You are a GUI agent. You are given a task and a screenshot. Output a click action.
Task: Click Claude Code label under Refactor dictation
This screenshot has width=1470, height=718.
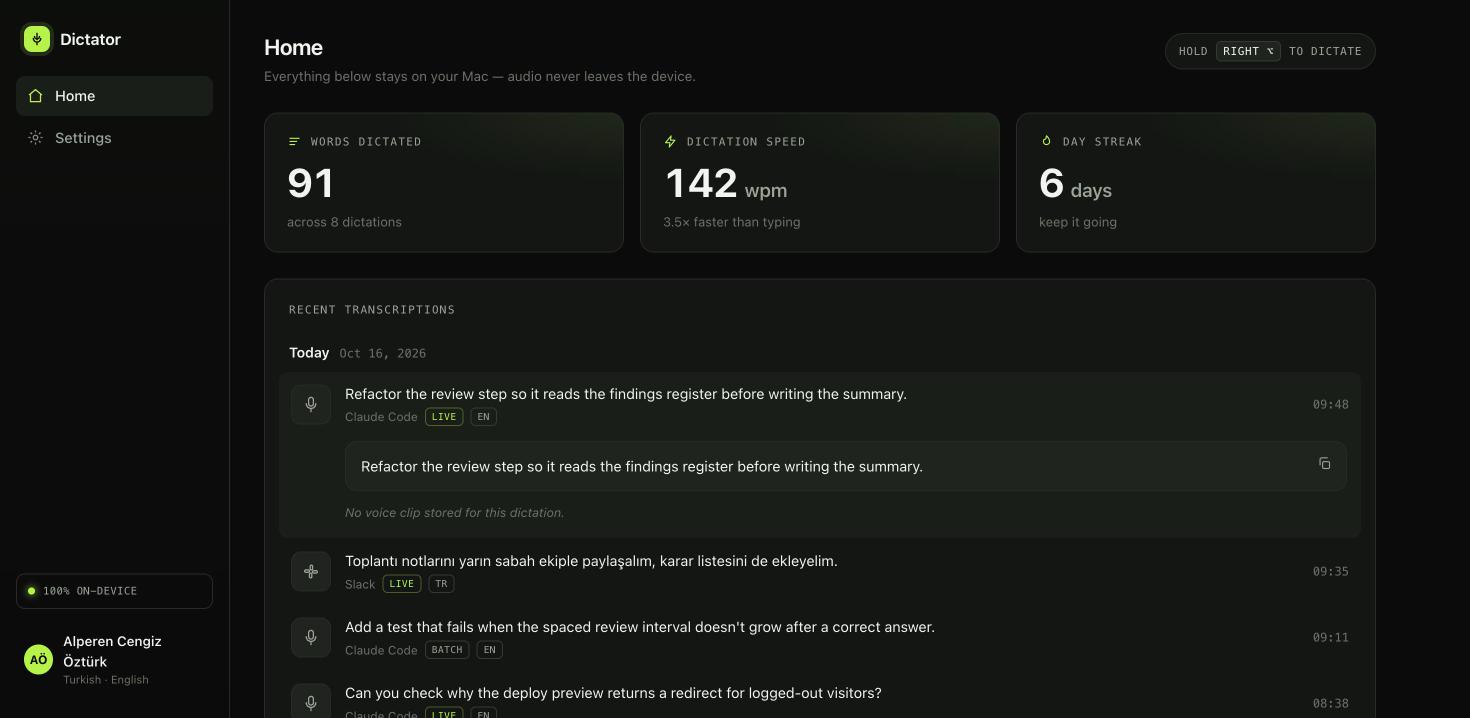coord(381,417)
